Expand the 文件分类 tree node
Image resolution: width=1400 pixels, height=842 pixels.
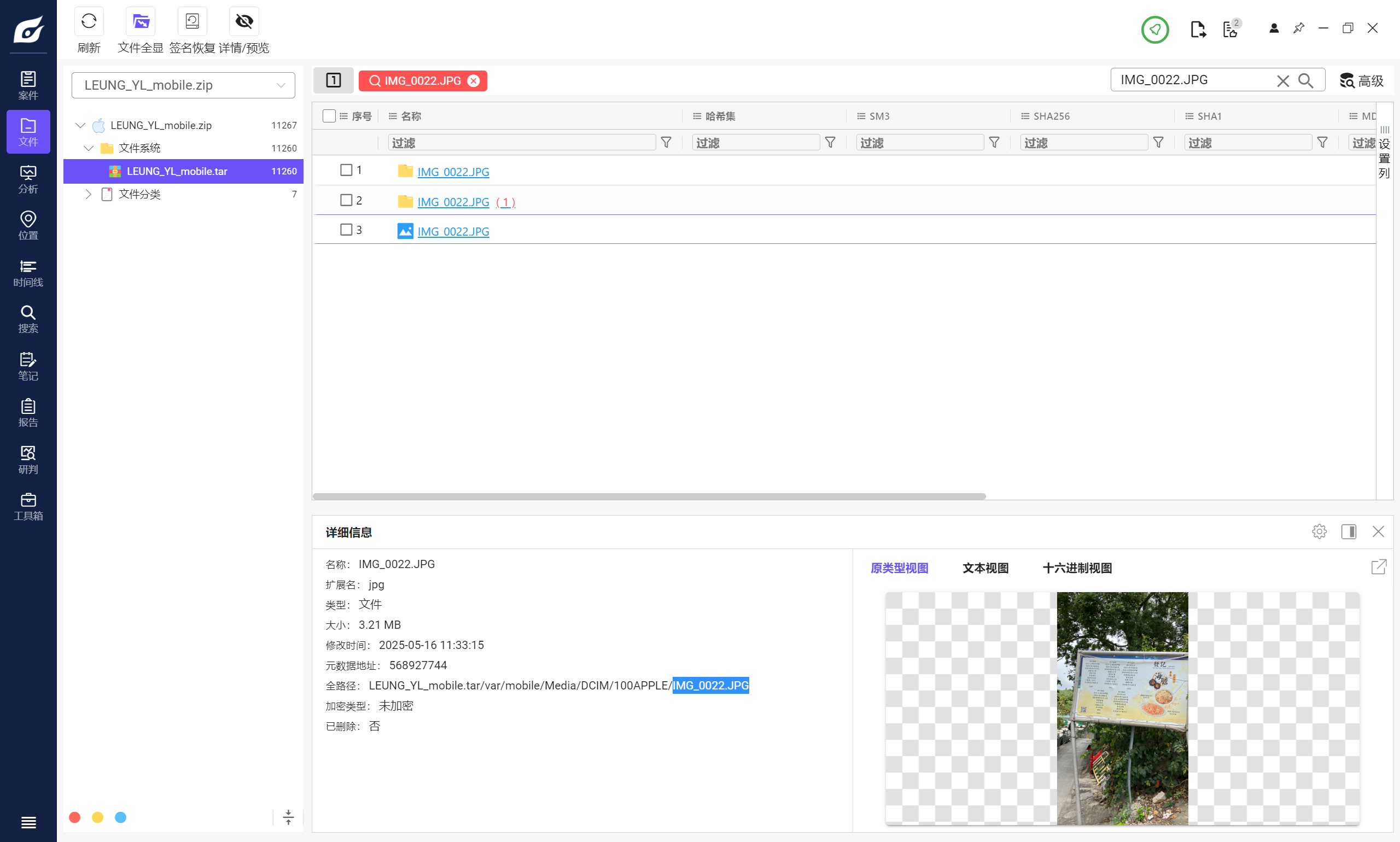click(88, 194)
